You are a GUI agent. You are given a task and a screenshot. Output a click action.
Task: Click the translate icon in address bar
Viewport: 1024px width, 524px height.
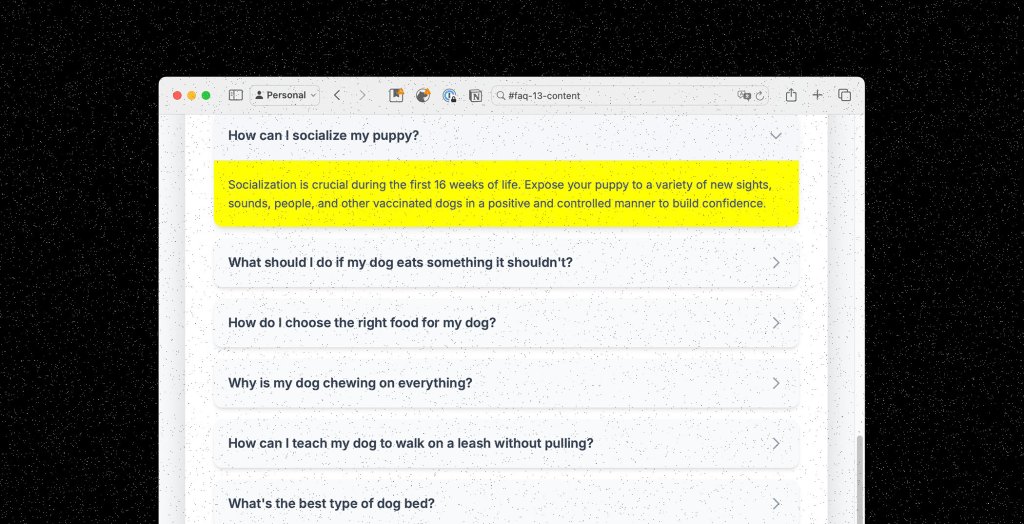pos(743,95)
